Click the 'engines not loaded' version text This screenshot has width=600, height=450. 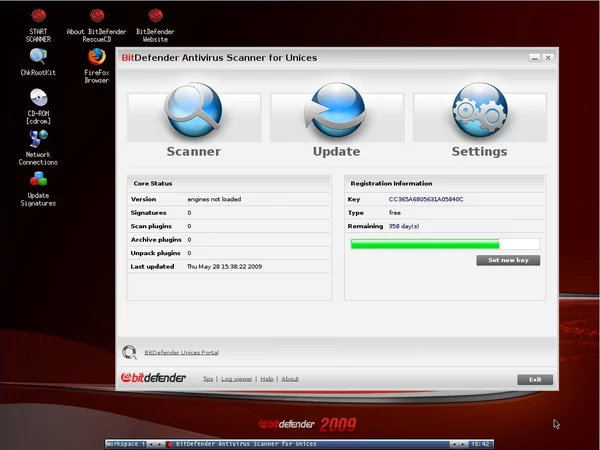214,199
